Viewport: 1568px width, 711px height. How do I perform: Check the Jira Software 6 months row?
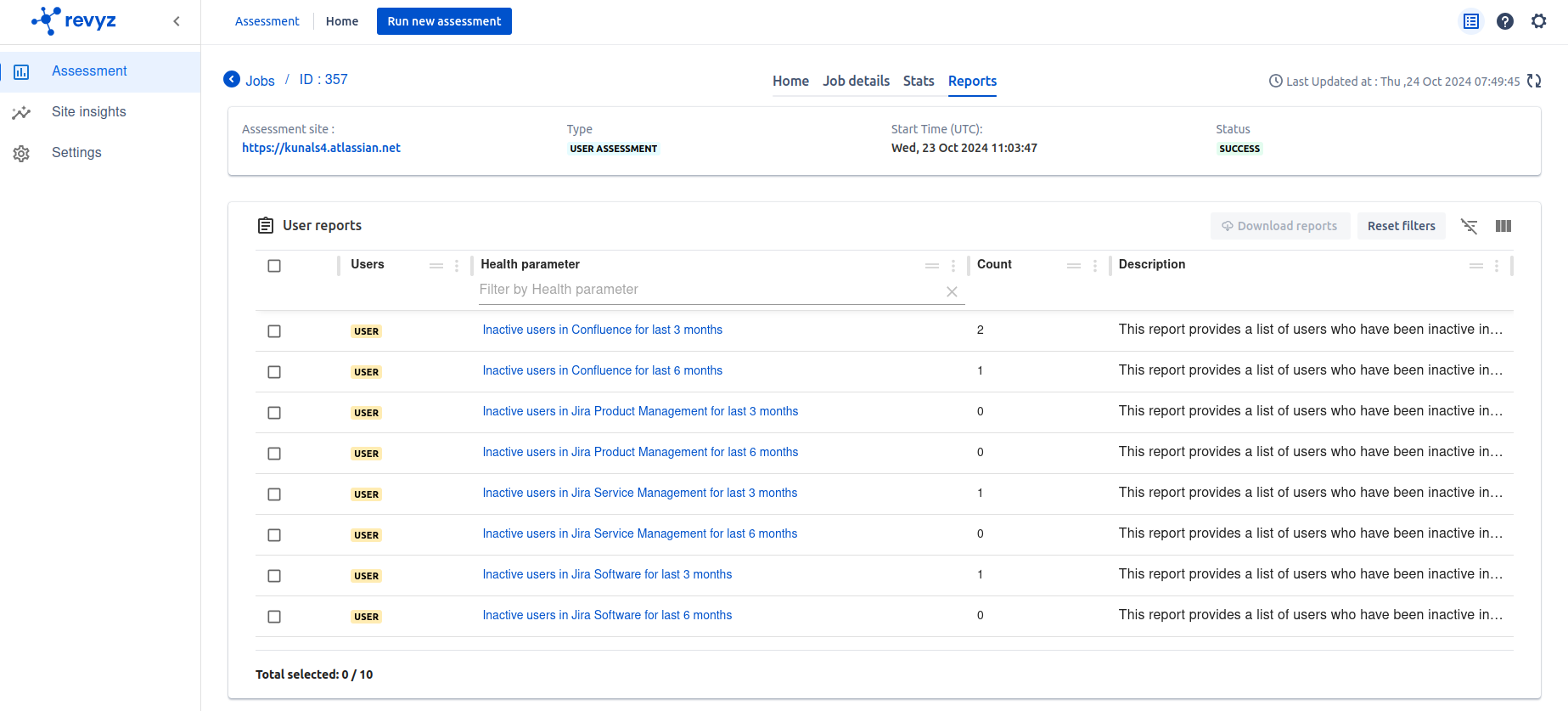tap(274, 617)
